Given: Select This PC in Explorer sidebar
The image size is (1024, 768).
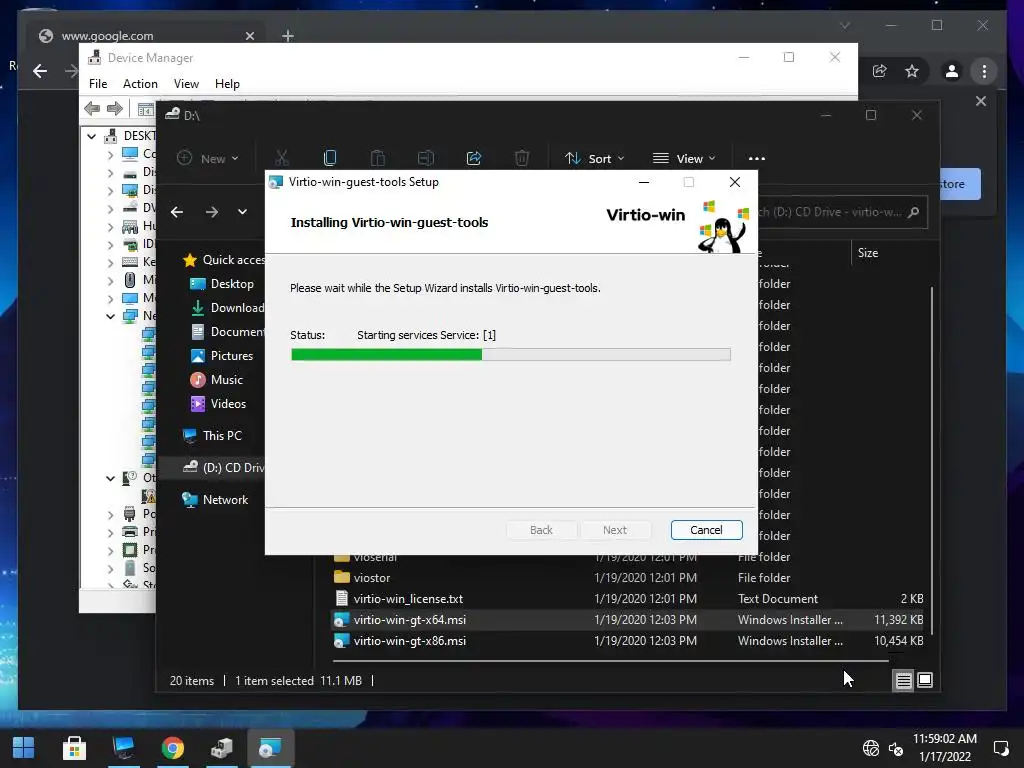Looking at the screenshot, I should pos(212,436).
